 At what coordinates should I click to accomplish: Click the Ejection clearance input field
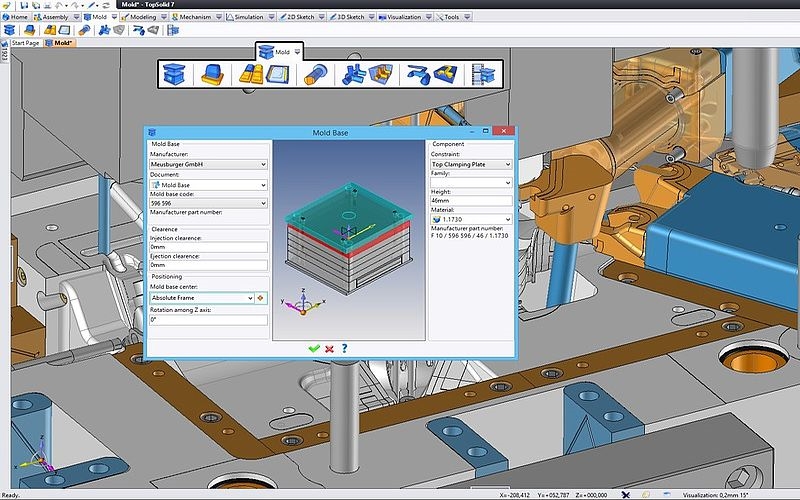(208, 265)
